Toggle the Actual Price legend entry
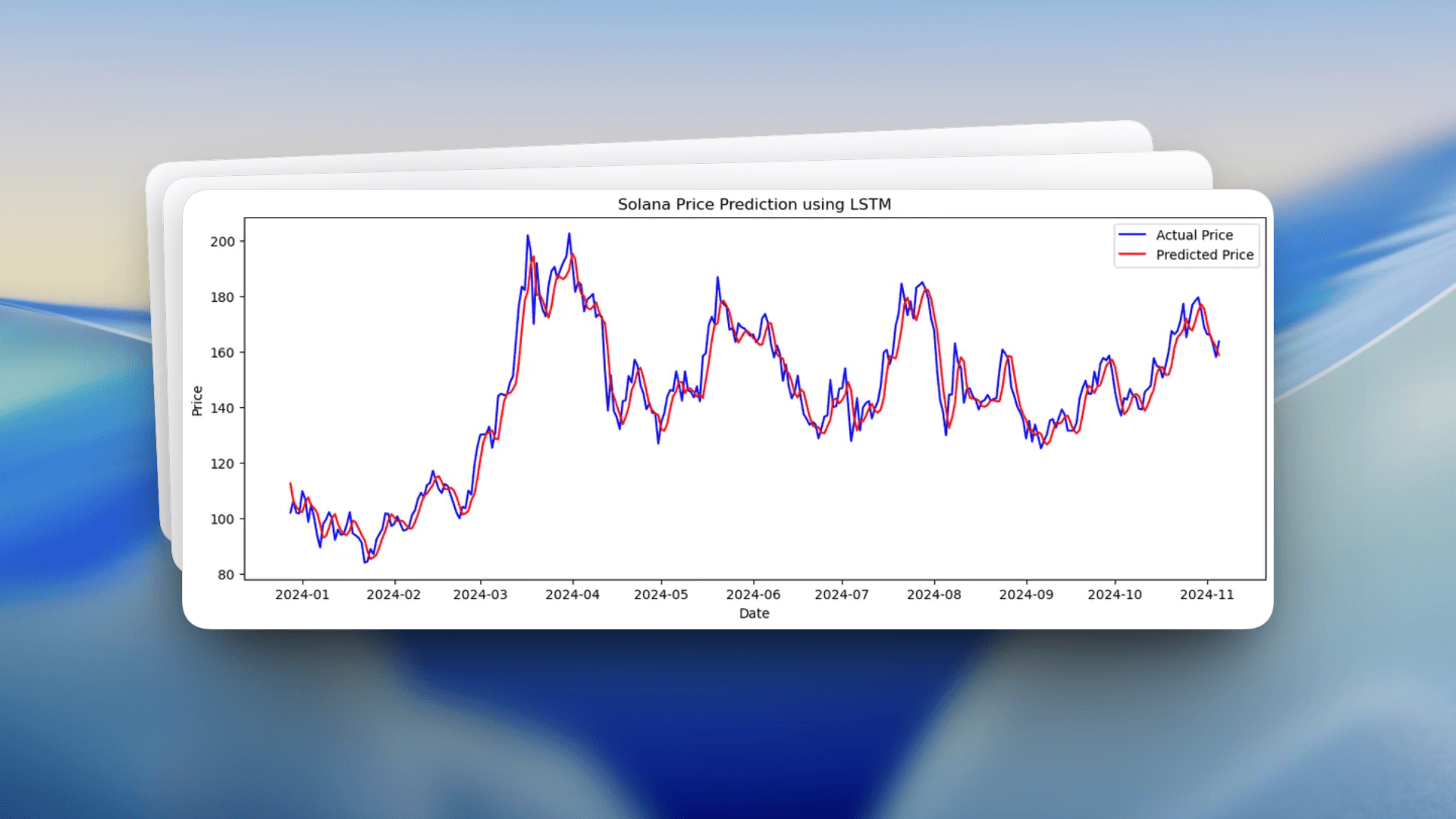Screen dimensions: 1456x819 tap(1195, 235)
